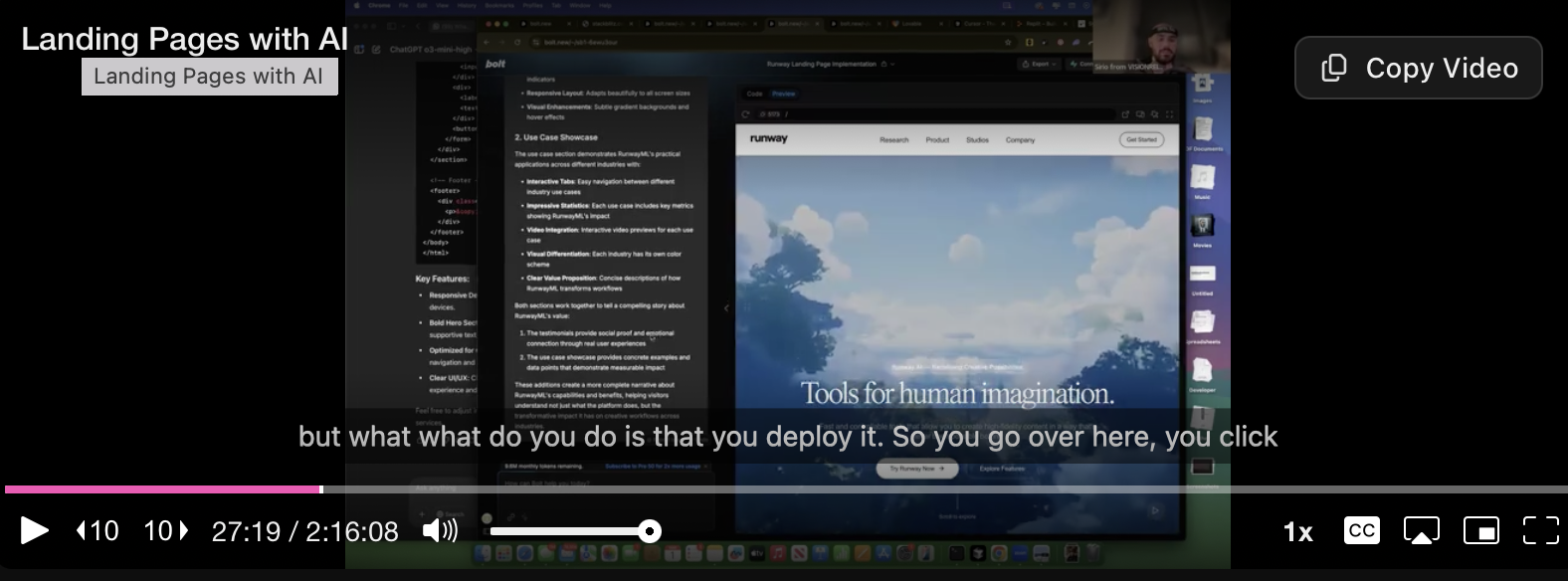The image size is (1568, 581).
Task: Select the Product menu item on the runway page
Action: pos(937,140)
